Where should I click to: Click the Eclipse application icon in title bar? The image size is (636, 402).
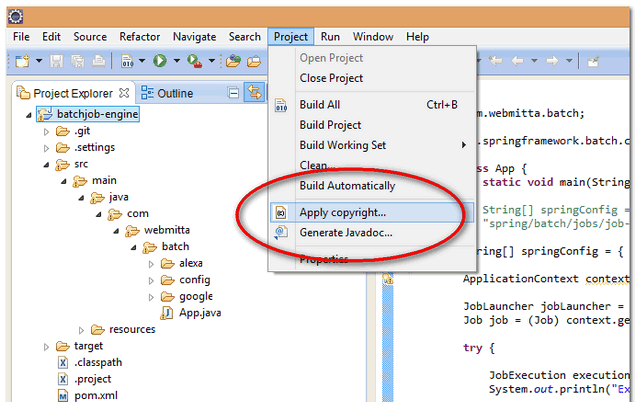tap(16, 17)
